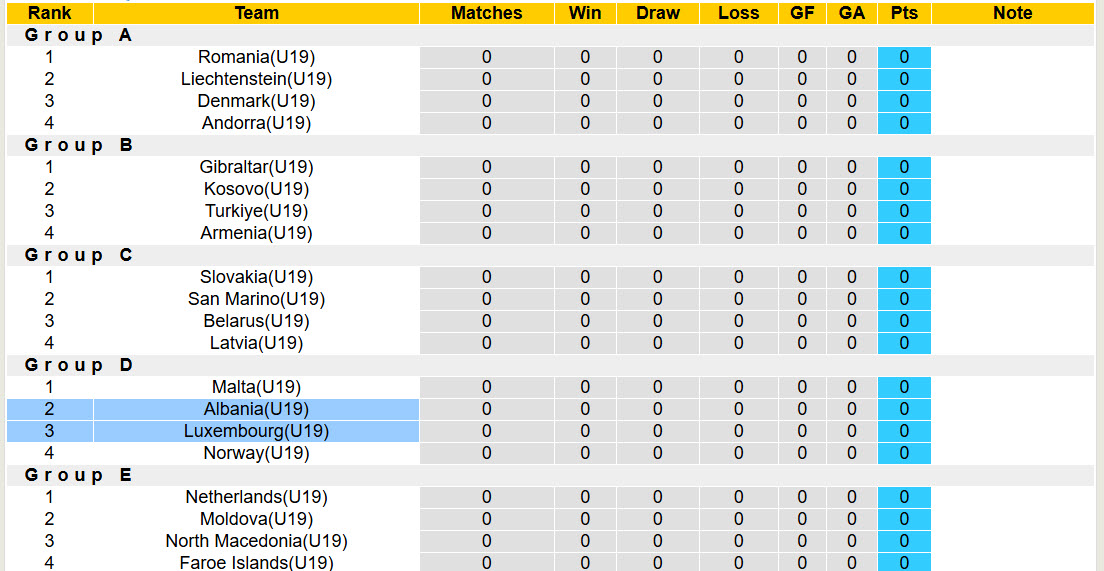Viewport: 1104px width, 571px height.
Task: Select Denmark(U19) in Group A
Action: coord(256,101)
